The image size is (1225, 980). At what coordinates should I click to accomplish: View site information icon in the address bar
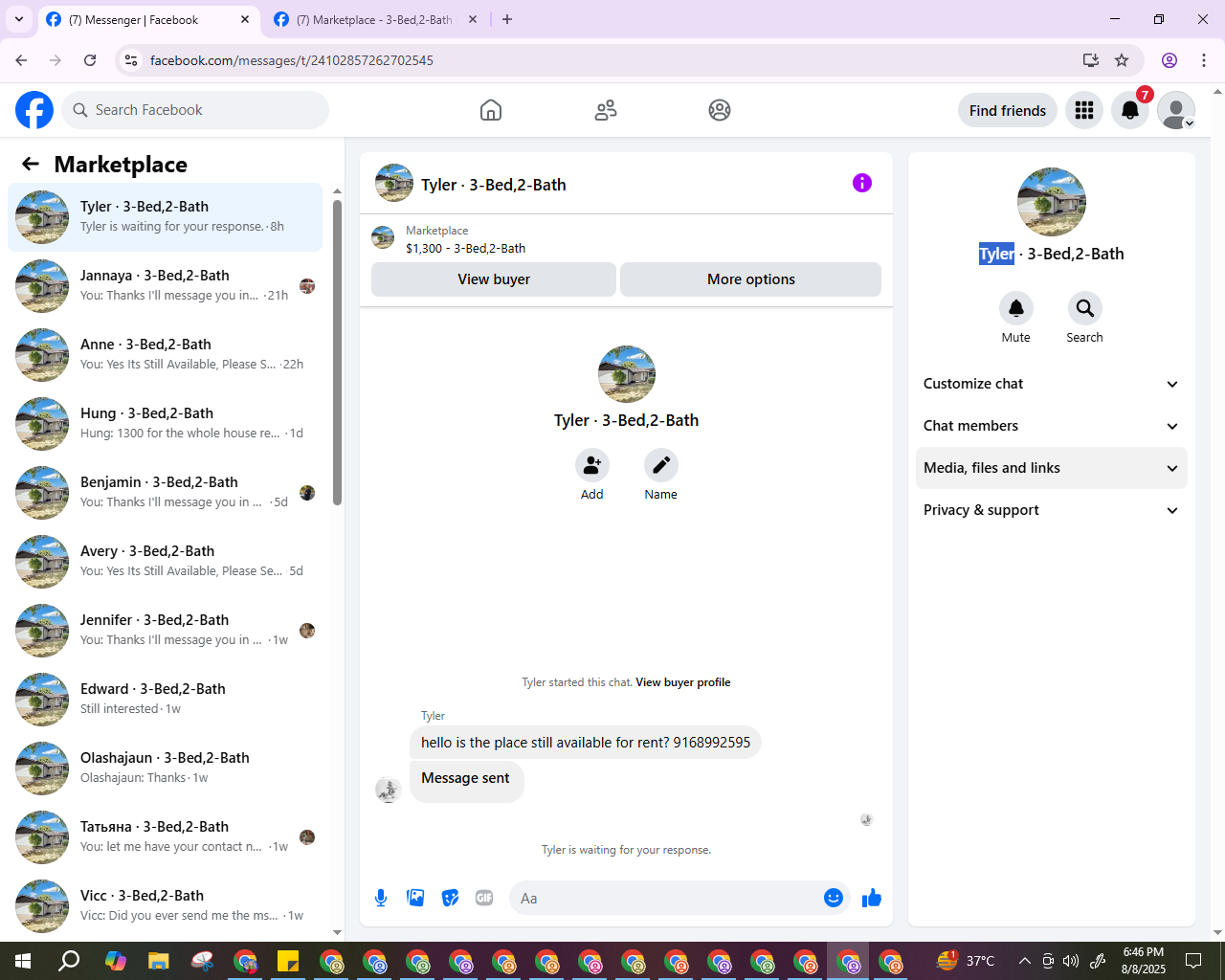pos(131,60)
